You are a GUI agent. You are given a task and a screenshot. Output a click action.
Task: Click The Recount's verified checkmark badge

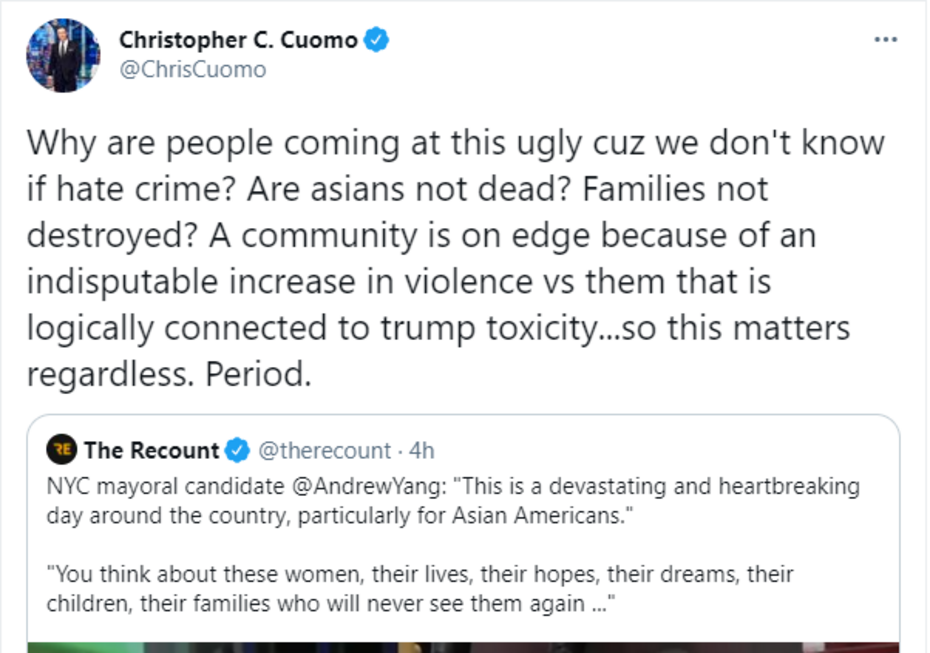click(x=237, y=451)
